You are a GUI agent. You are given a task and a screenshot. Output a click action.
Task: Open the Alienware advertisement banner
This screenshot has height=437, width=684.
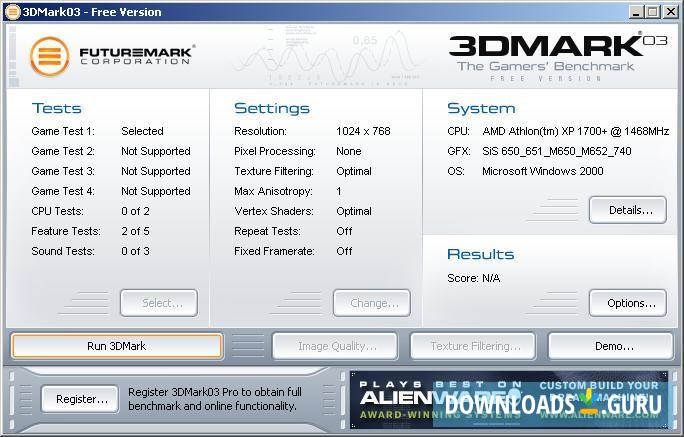(x=509, y=400)
